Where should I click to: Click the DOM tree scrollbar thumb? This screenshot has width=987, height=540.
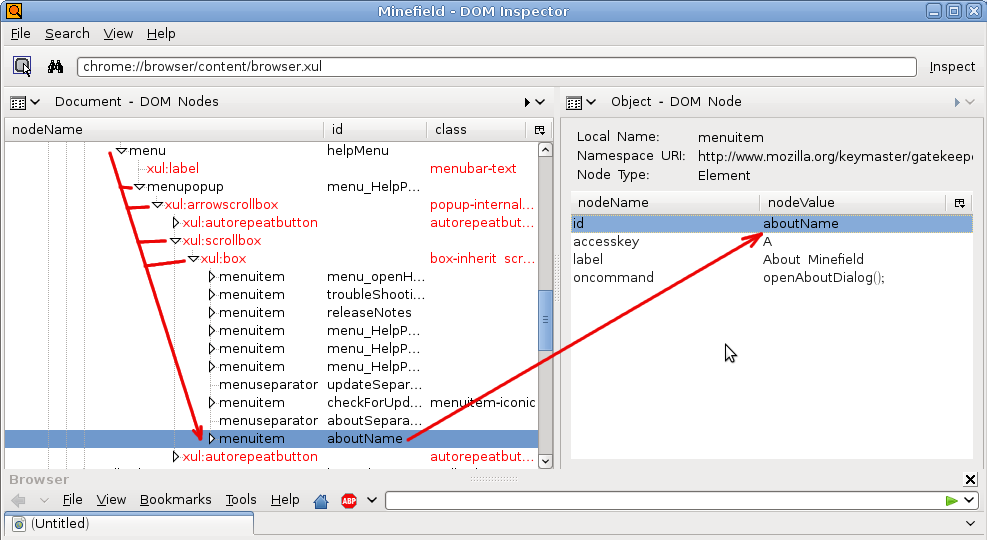[x=545, y=320]
